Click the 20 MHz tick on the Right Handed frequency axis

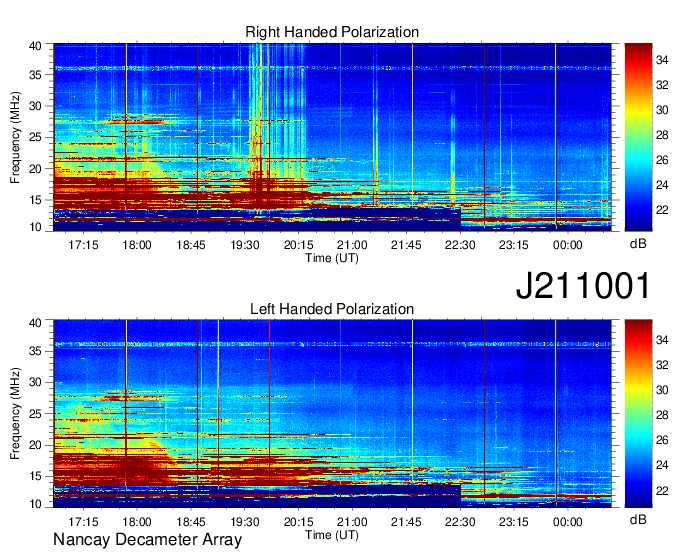pos(36,169)
